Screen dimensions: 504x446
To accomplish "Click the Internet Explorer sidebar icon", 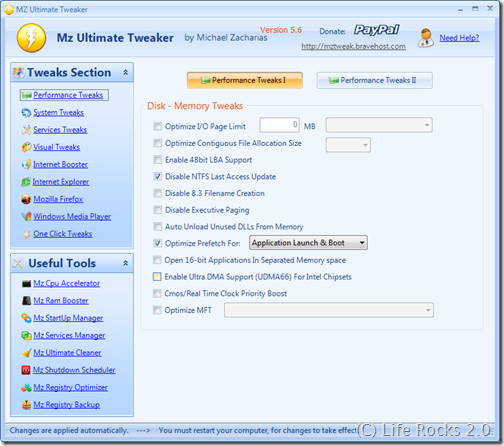I will pyautogui.click(x=26, y=182).
